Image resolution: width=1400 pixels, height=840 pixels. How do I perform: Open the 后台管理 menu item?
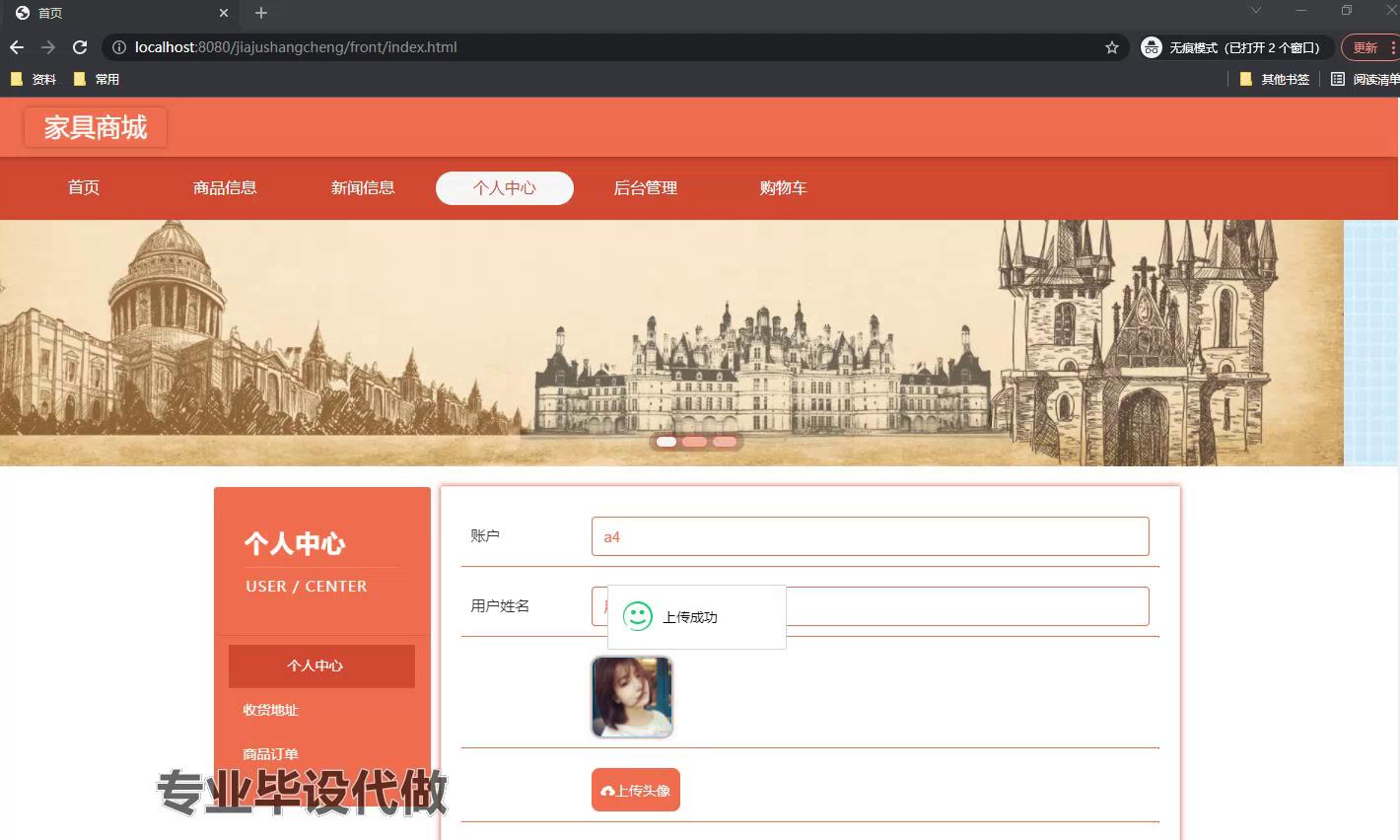pos(645,187)
